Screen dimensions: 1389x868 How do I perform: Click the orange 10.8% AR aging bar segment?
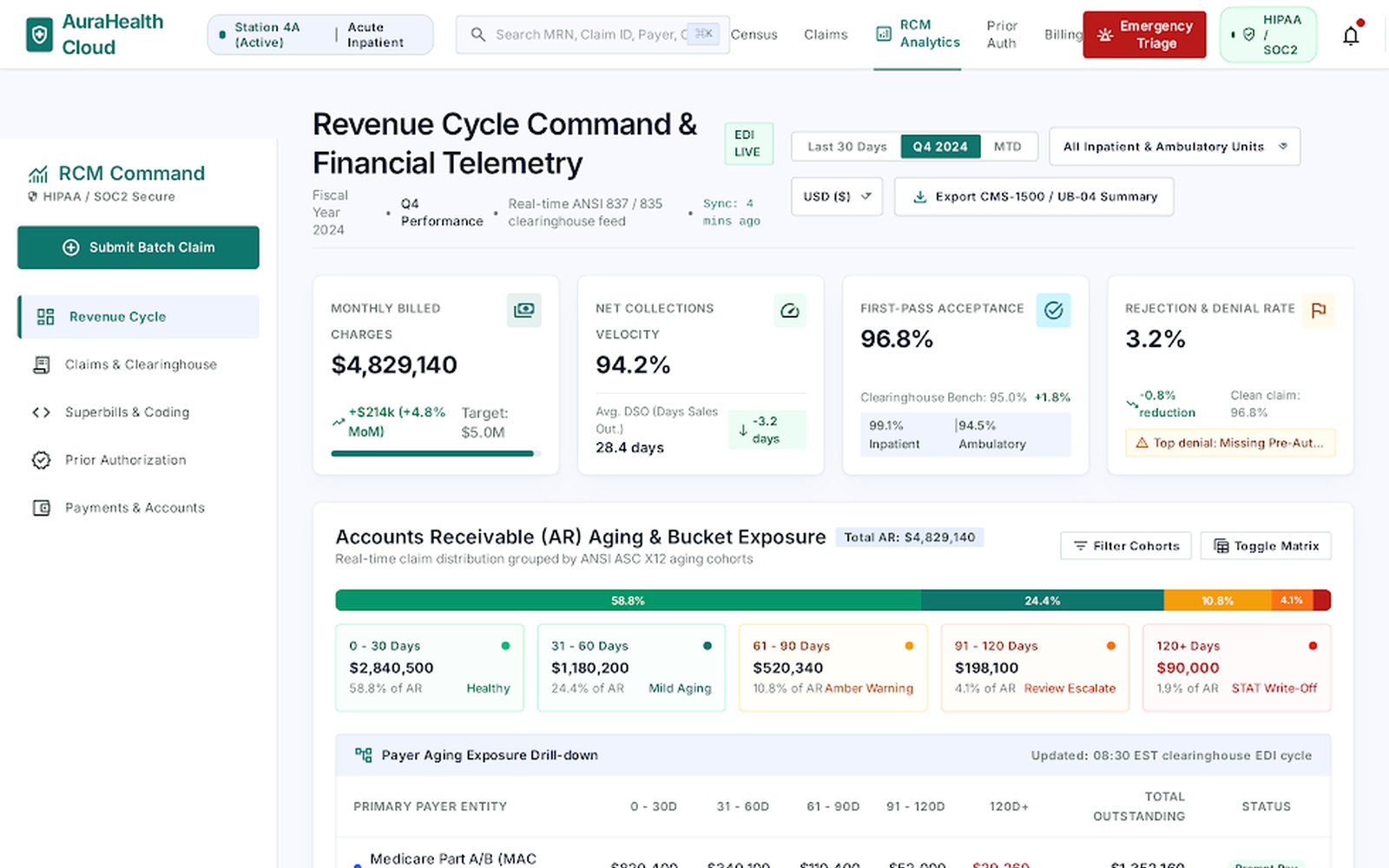point(1217,601)
